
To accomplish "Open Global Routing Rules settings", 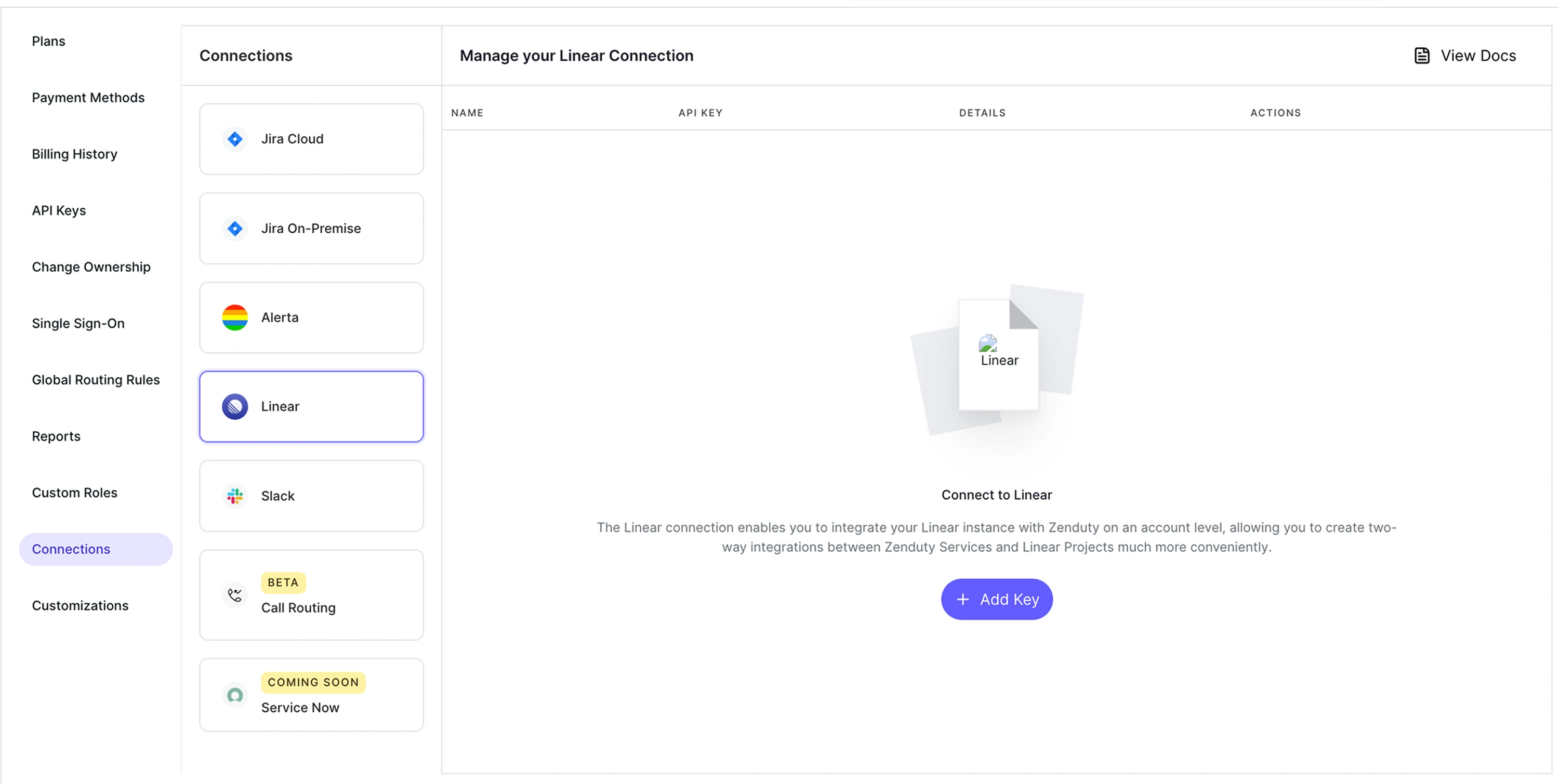I will click(x=96, y=380).
